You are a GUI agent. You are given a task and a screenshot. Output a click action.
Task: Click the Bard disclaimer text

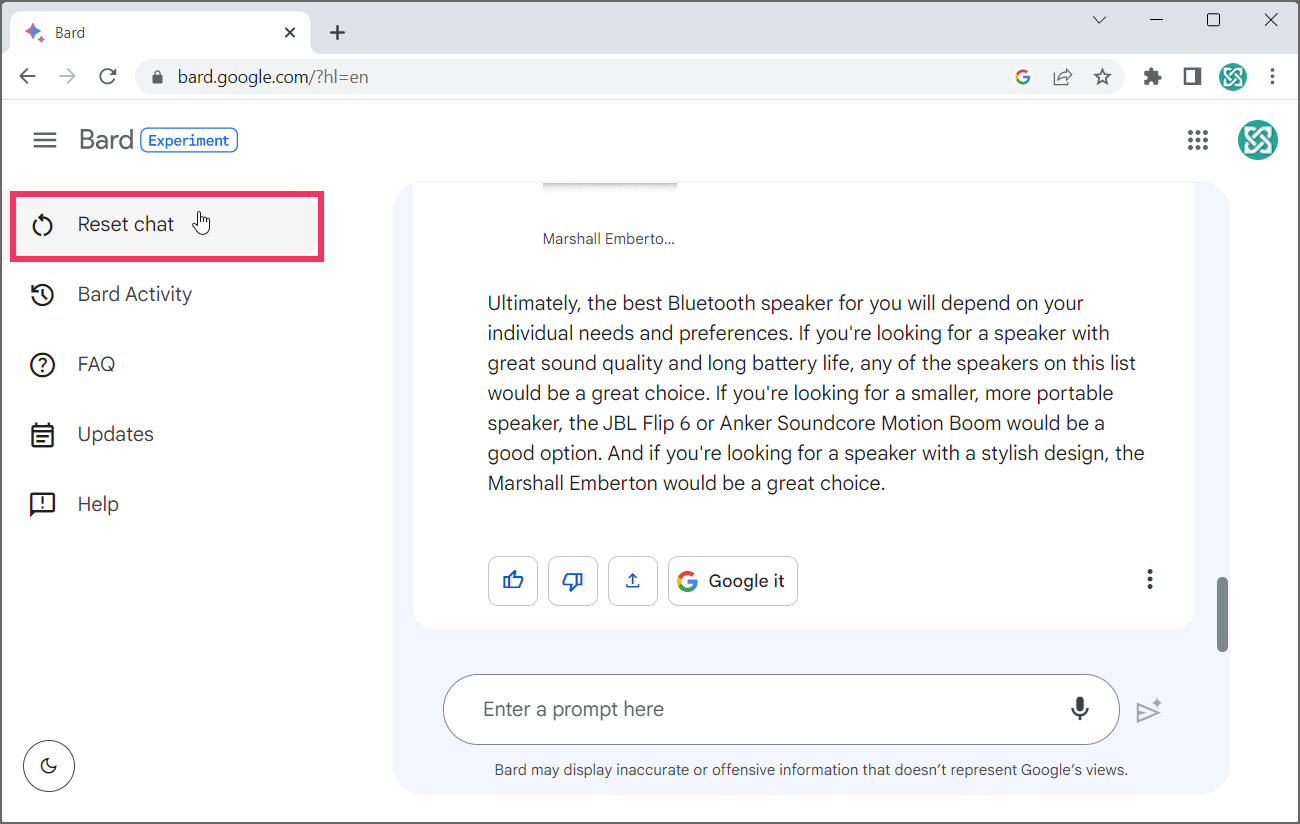[811, 770]
